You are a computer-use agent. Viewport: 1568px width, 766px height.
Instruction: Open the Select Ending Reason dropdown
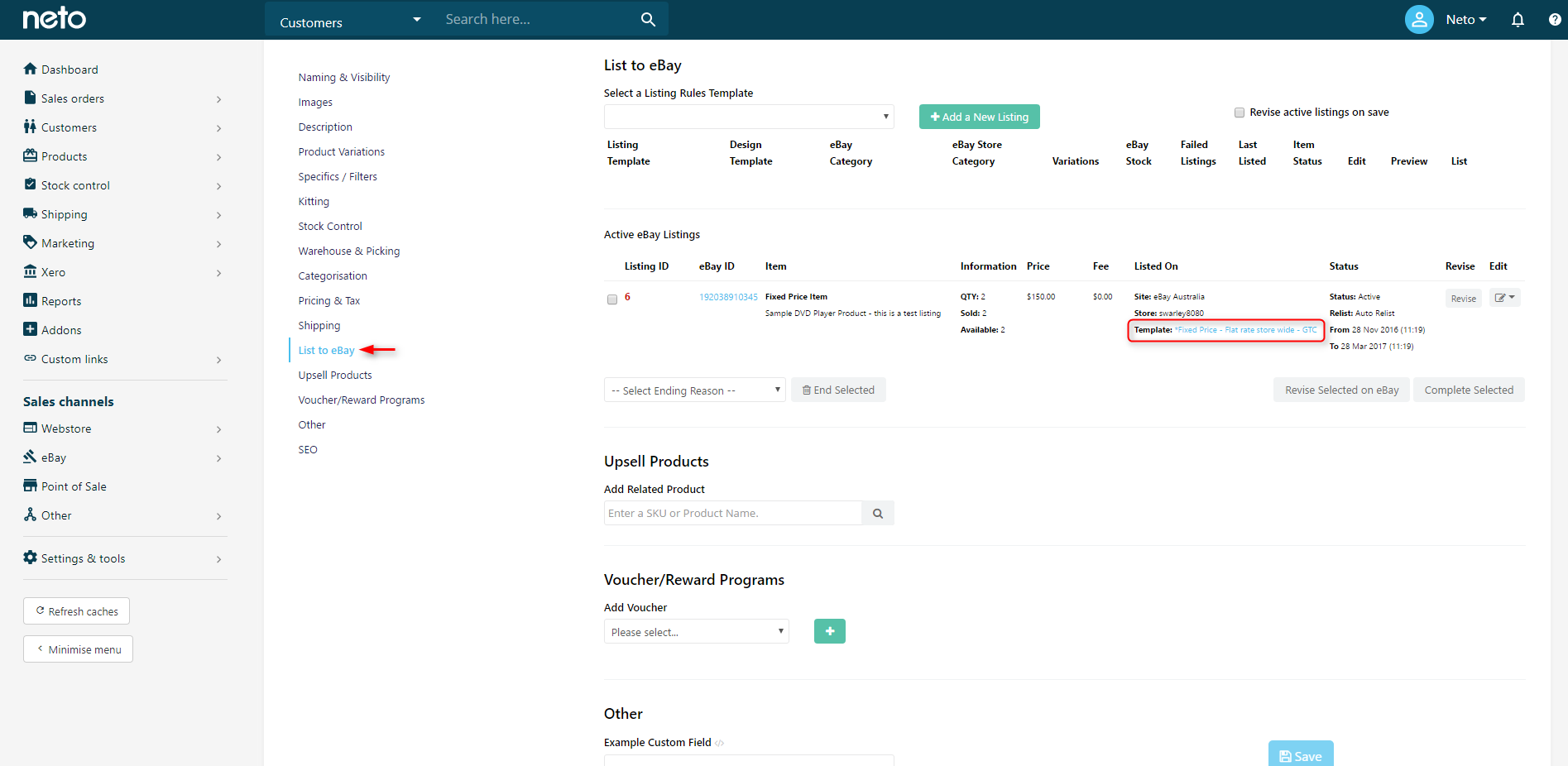[695, 390]
